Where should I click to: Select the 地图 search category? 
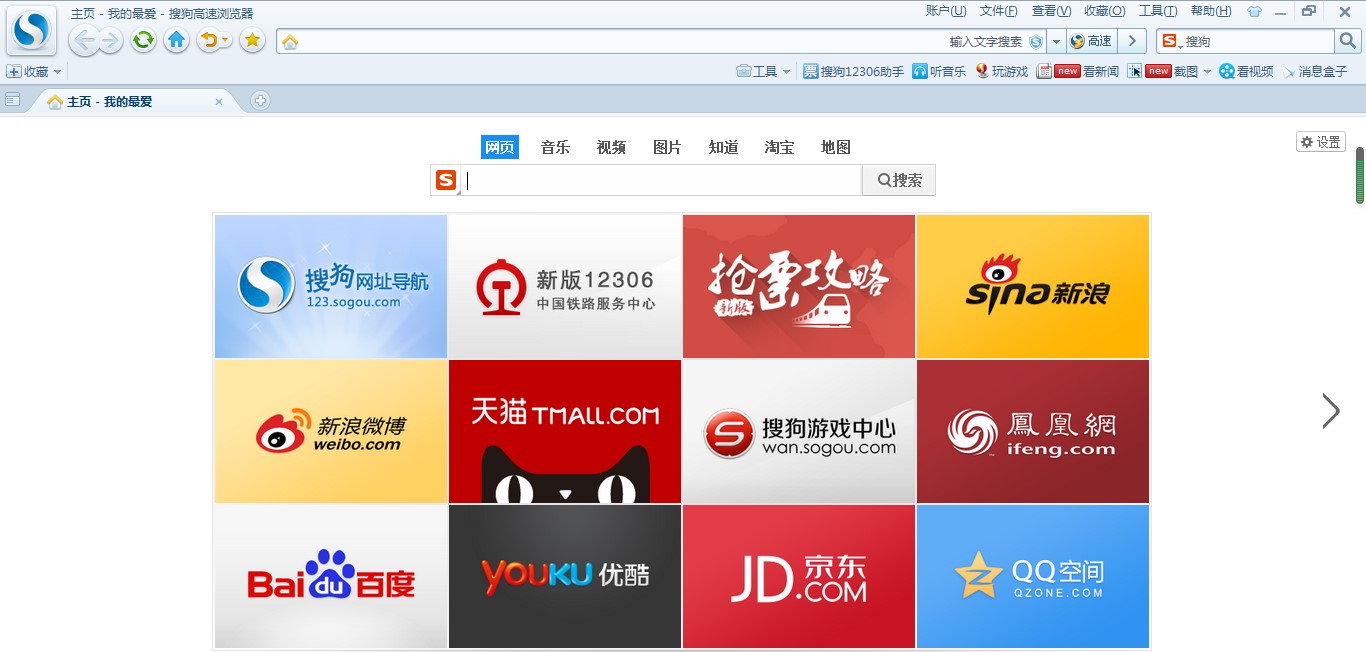pos(836,147)
